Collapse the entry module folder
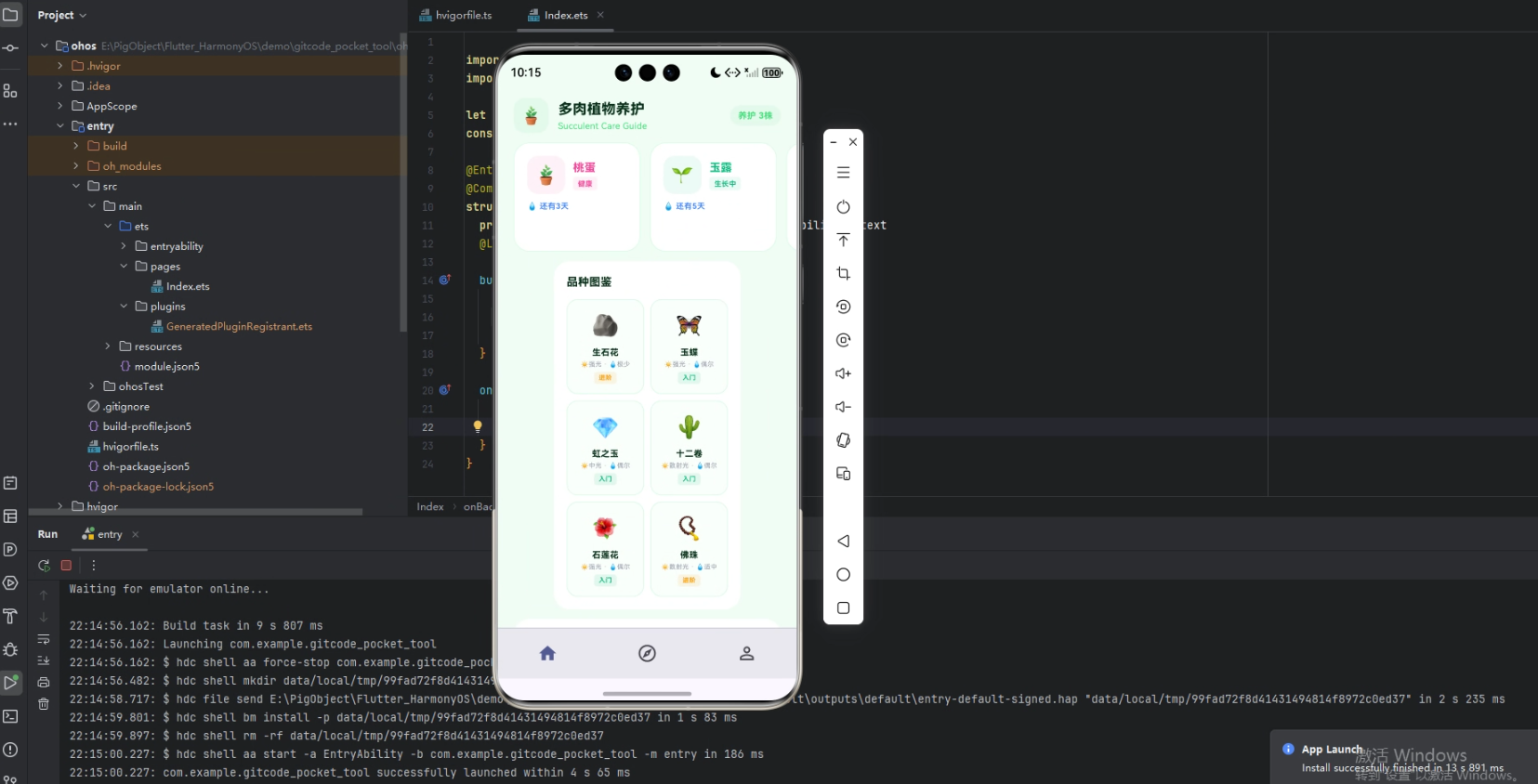 click(60, 126)
